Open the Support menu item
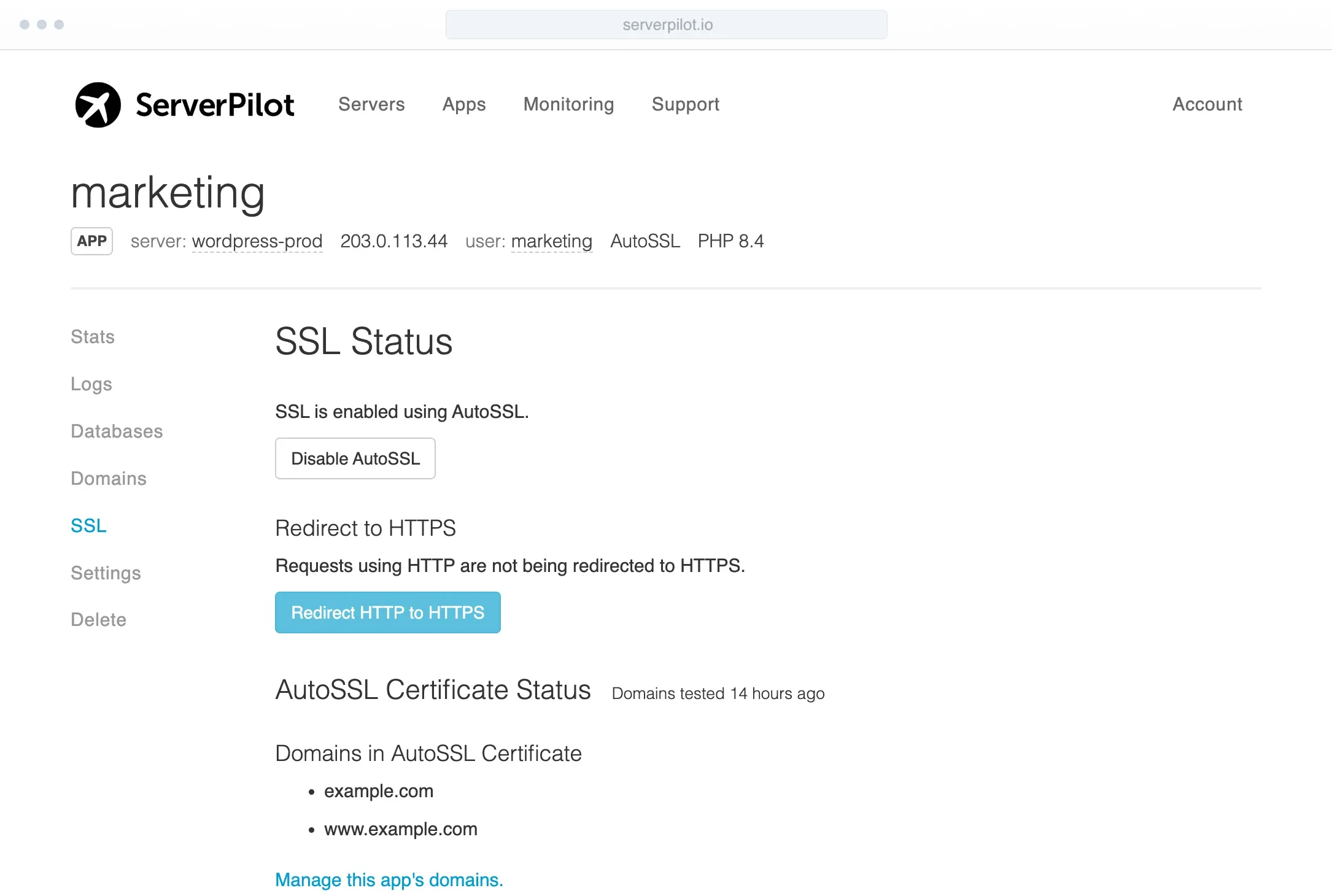1332x896 pixels. click(x=685, y=104)
